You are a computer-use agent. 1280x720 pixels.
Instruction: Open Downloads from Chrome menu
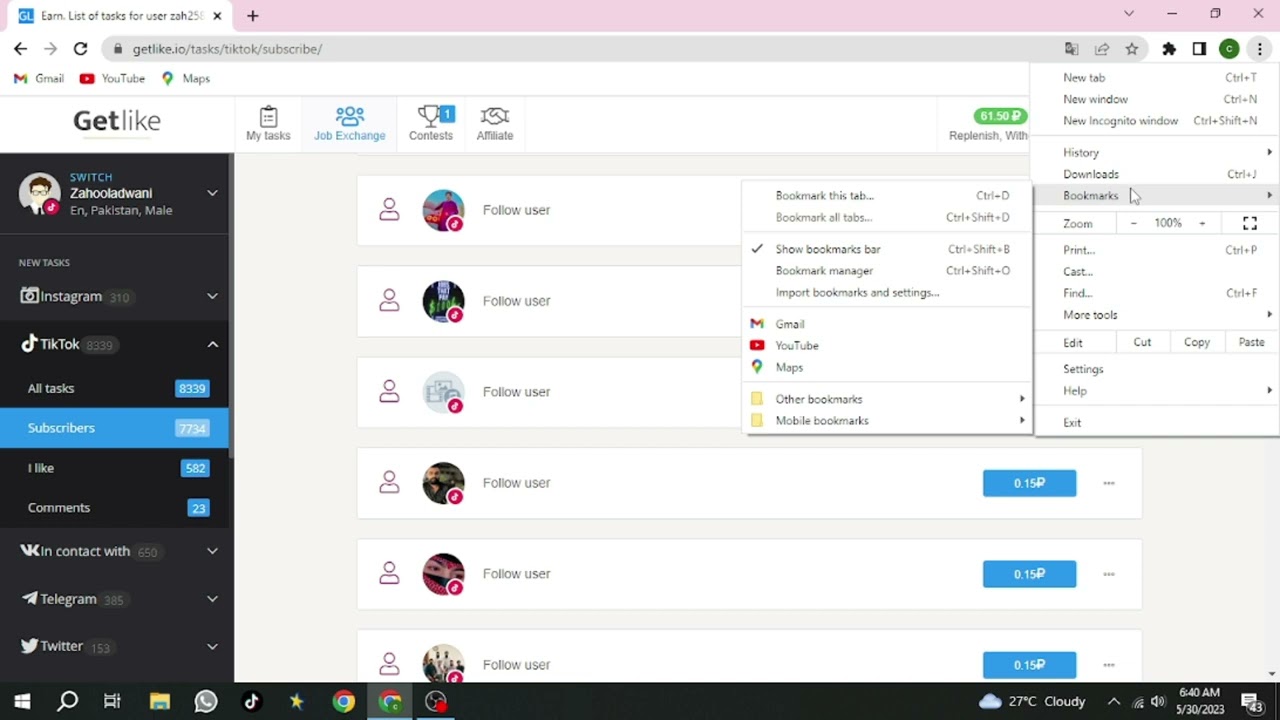[x=1157, y=174]
